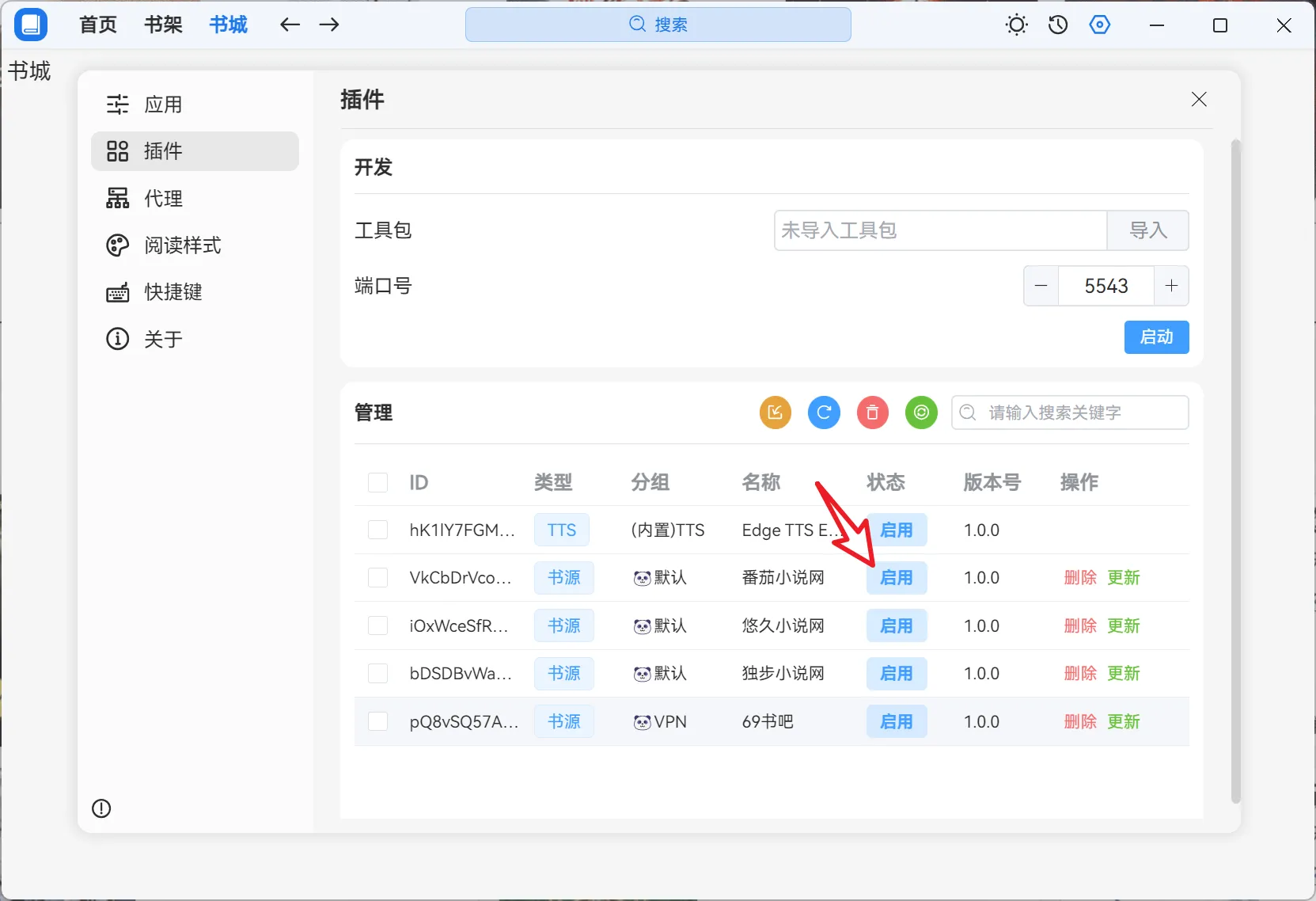
Task: Check the VkCbDrVco row checkbox
Action: pyautogui.click(x=377, y=577)
